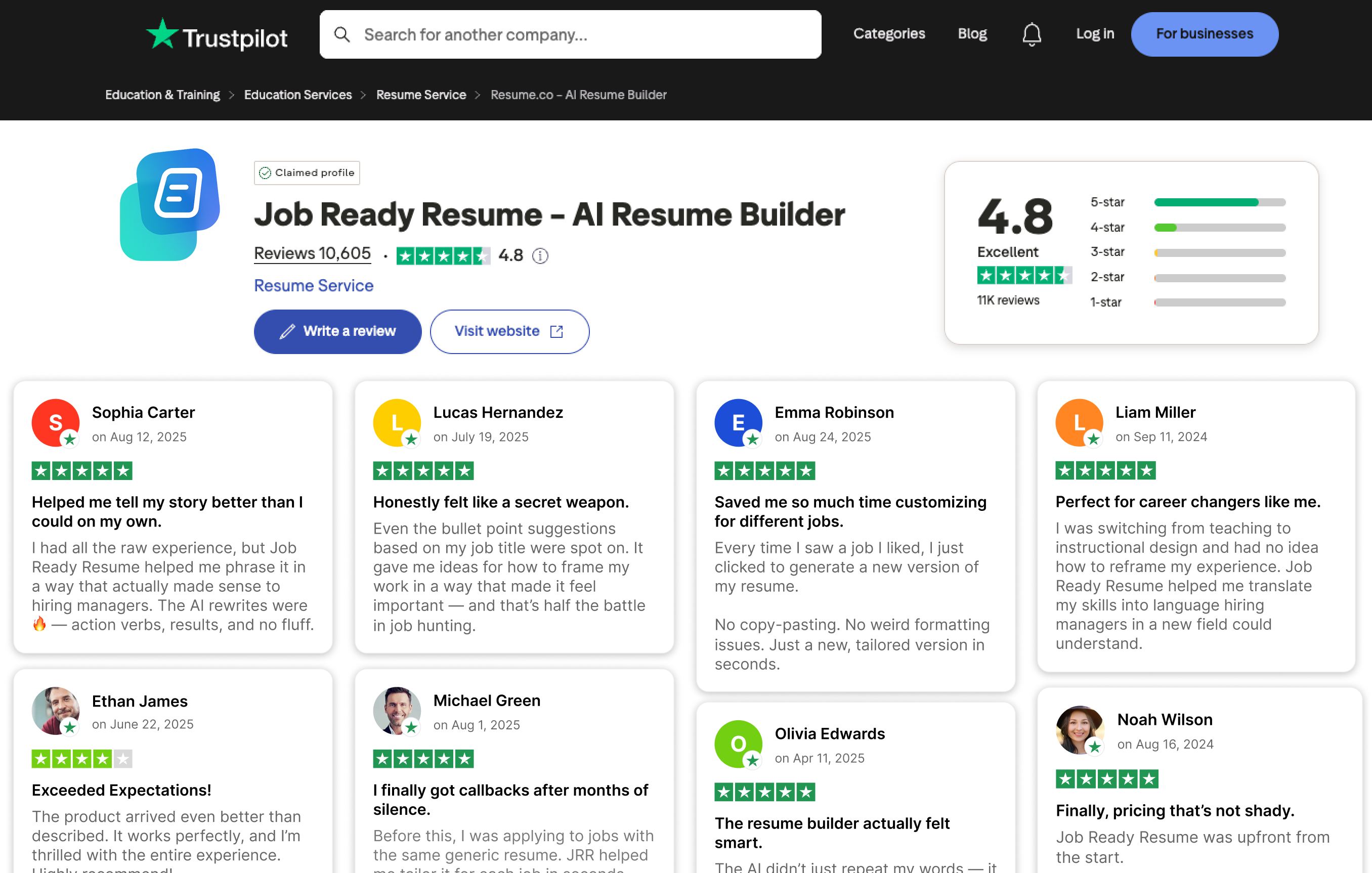This screenshot has width=1372, height=873.
Task: Focus the Search for another company field
Action: (570, 34)
